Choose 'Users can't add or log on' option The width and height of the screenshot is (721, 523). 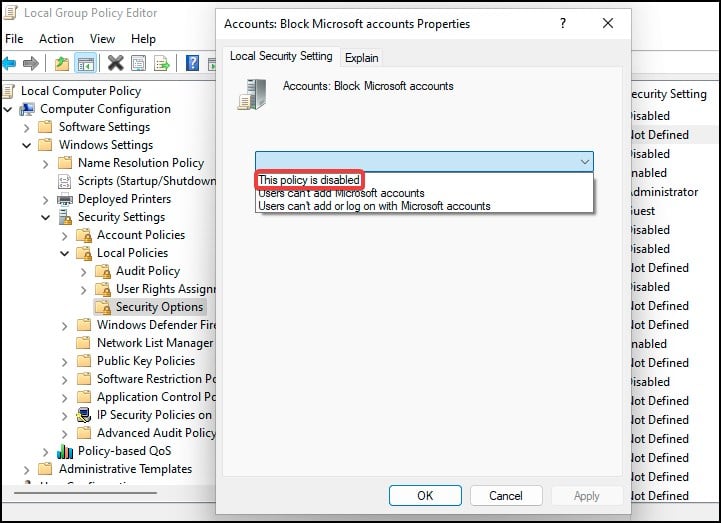(374, 206)
